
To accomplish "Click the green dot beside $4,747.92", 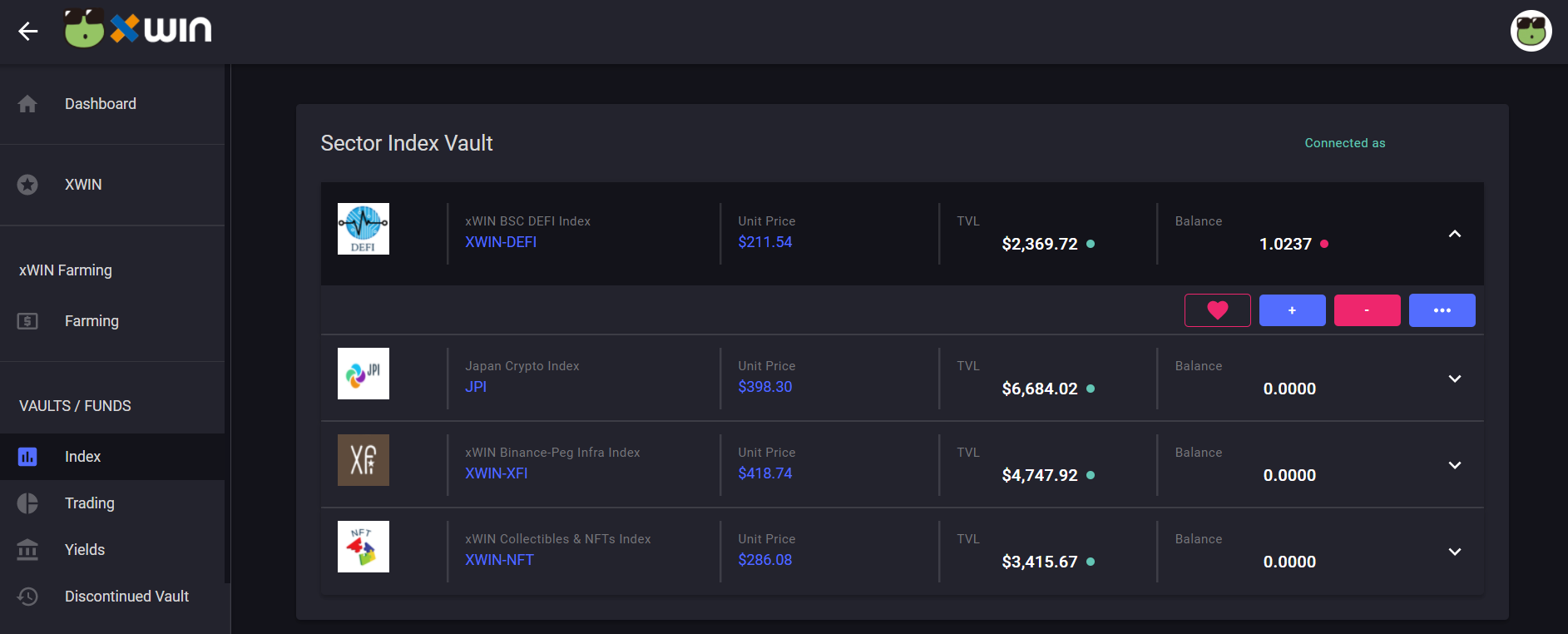I will 1091,475.
